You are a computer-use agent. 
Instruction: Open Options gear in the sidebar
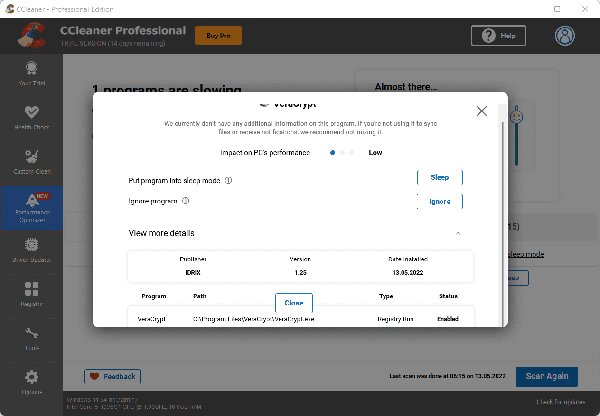pyautogui.click(x=32, y=383)
